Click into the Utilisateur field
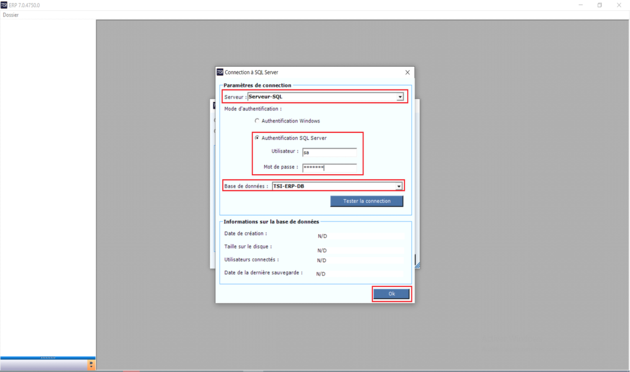 pos(329,152)
